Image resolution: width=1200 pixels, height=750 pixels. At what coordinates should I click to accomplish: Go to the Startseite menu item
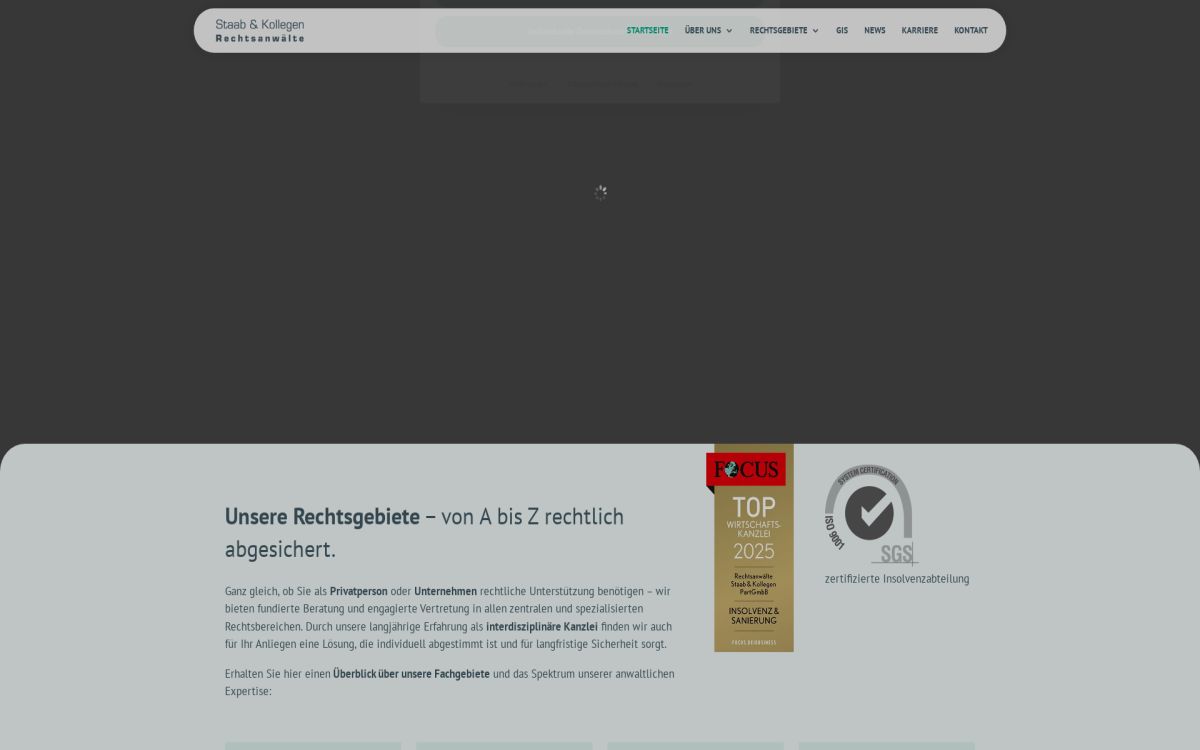647,31
